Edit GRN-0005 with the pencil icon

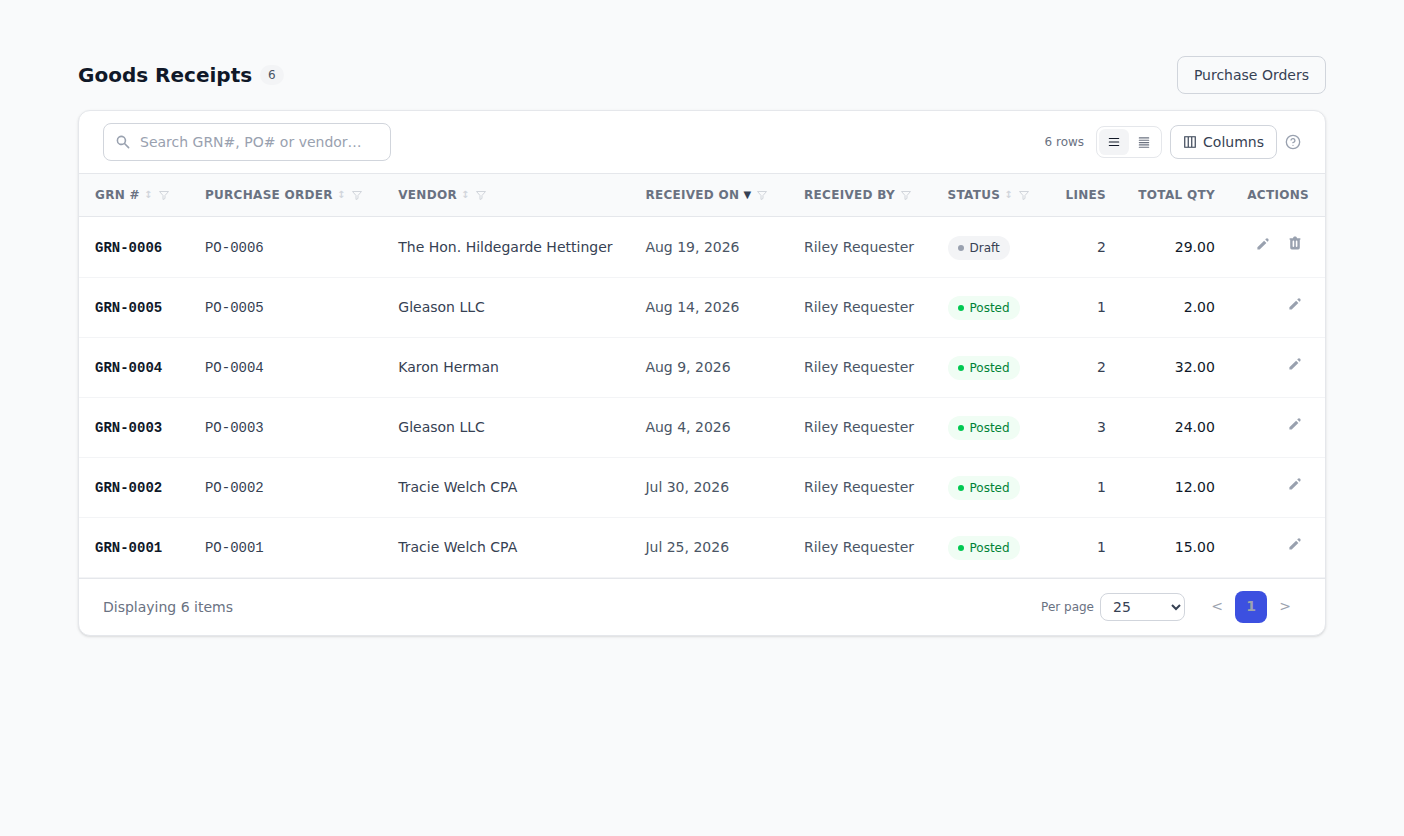tap(1295, 304)
